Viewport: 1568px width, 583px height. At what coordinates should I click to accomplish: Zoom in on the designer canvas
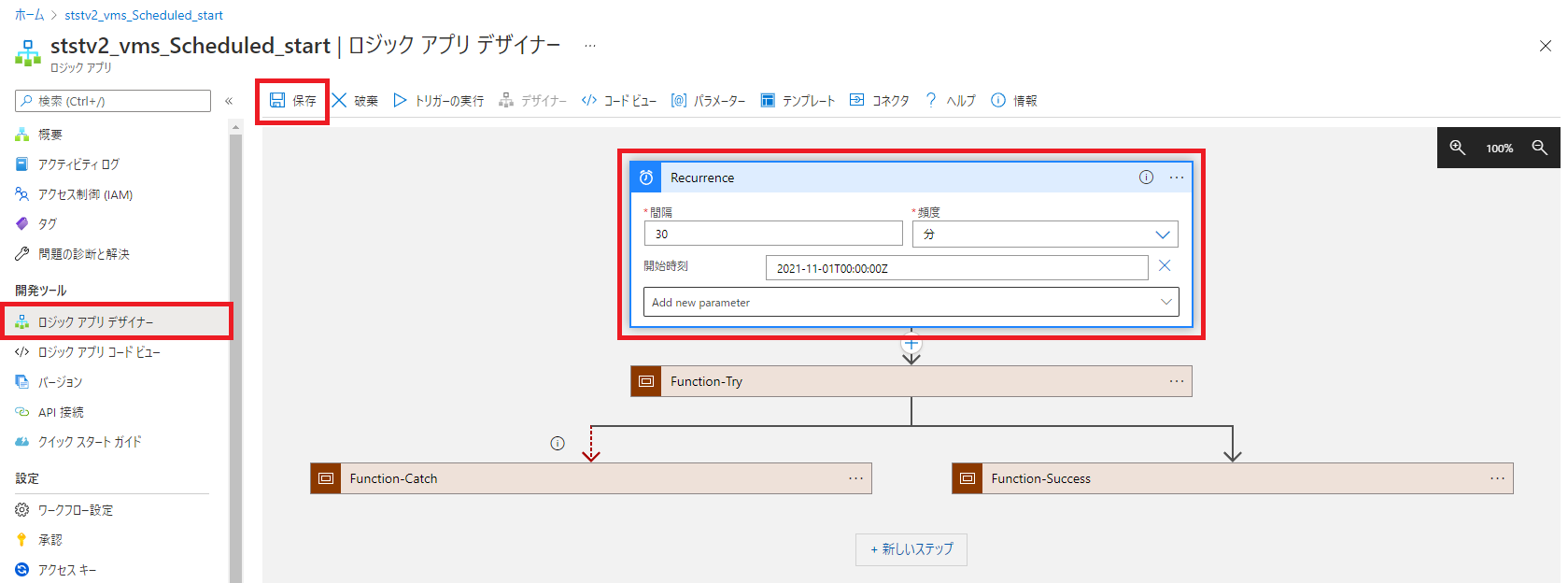tap(1457, 148)
